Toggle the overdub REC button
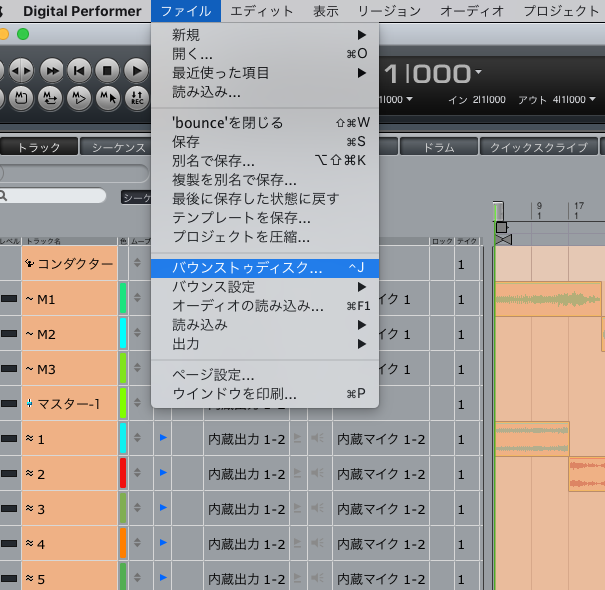Image resolution: width=605 pixels, height=590 pixels. tap(137, 98)
